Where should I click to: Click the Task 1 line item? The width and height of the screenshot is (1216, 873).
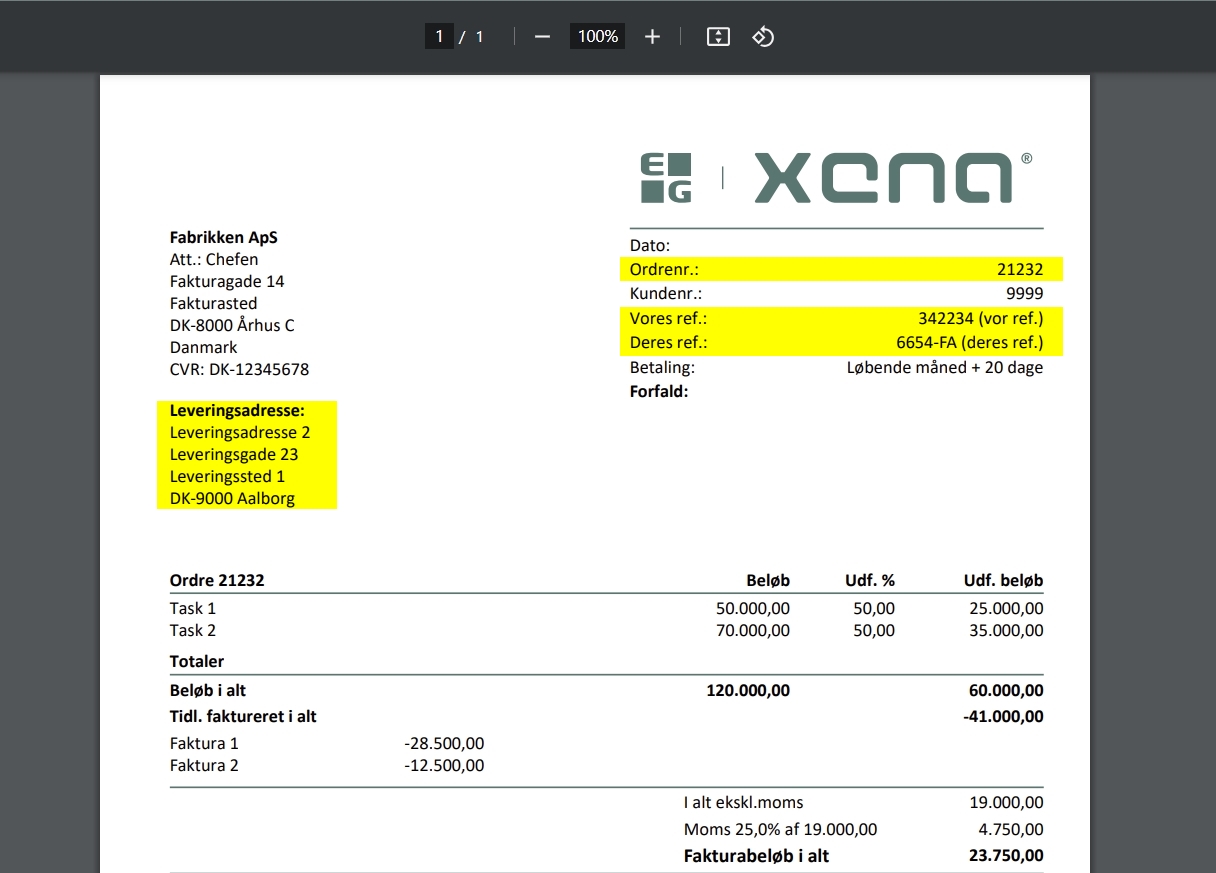tap(191, 608)
